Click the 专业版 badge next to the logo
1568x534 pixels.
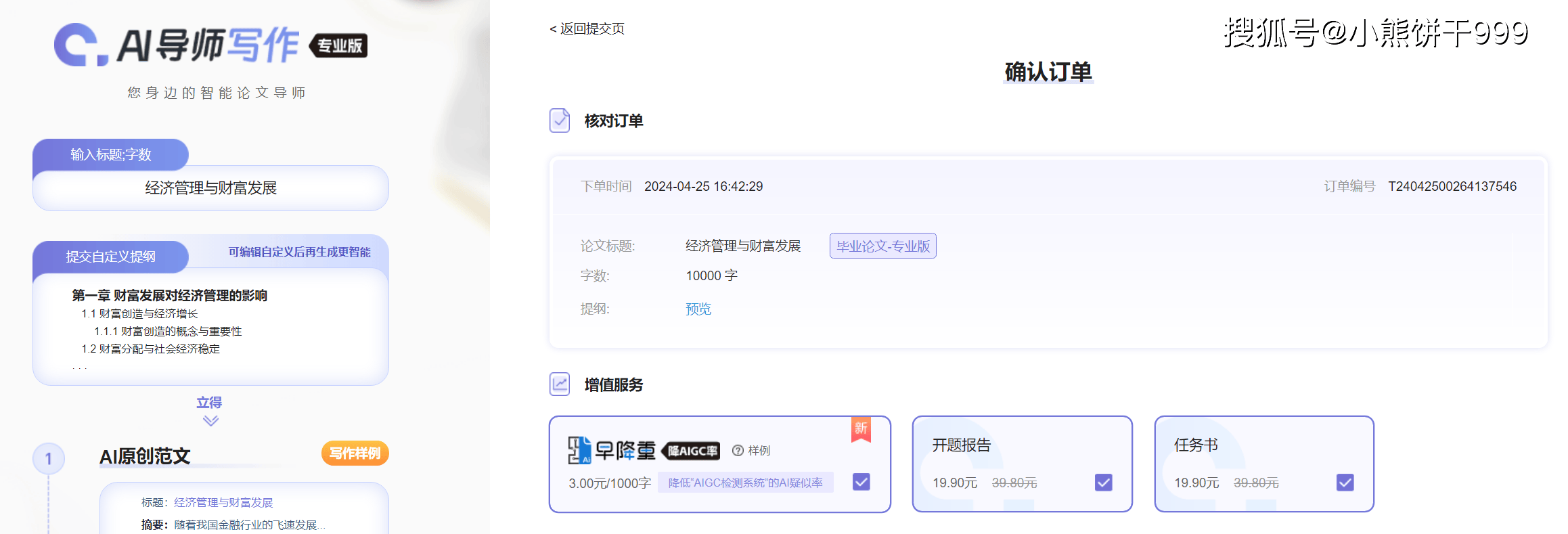pyautogui.click(x=339, y=45)
